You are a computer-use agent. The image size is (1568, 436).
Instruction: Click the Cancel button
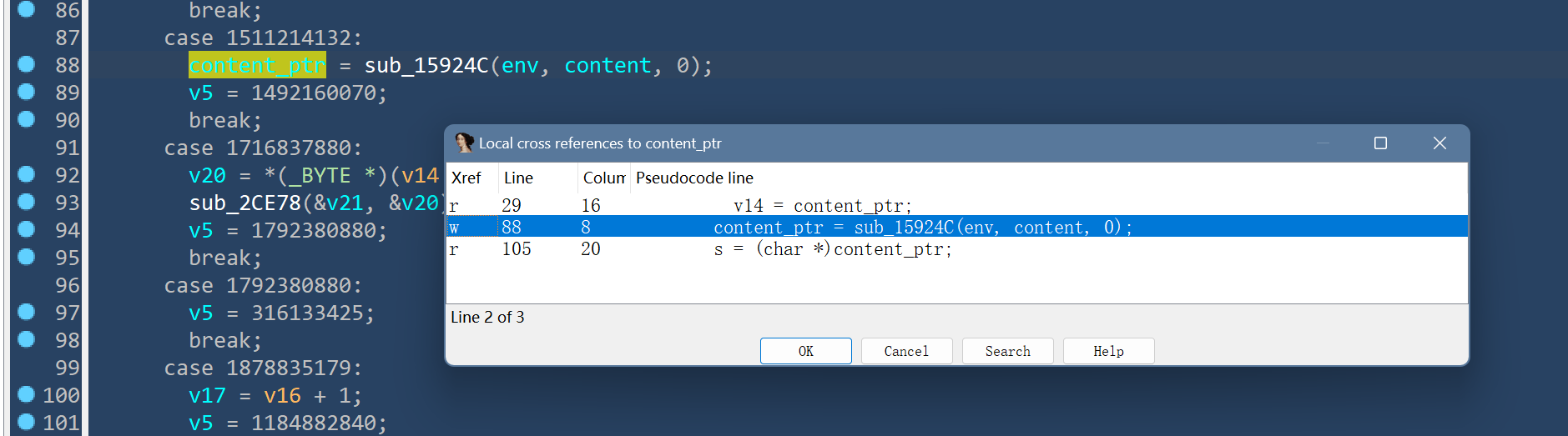pyautogui.click(x=906, y=351)
